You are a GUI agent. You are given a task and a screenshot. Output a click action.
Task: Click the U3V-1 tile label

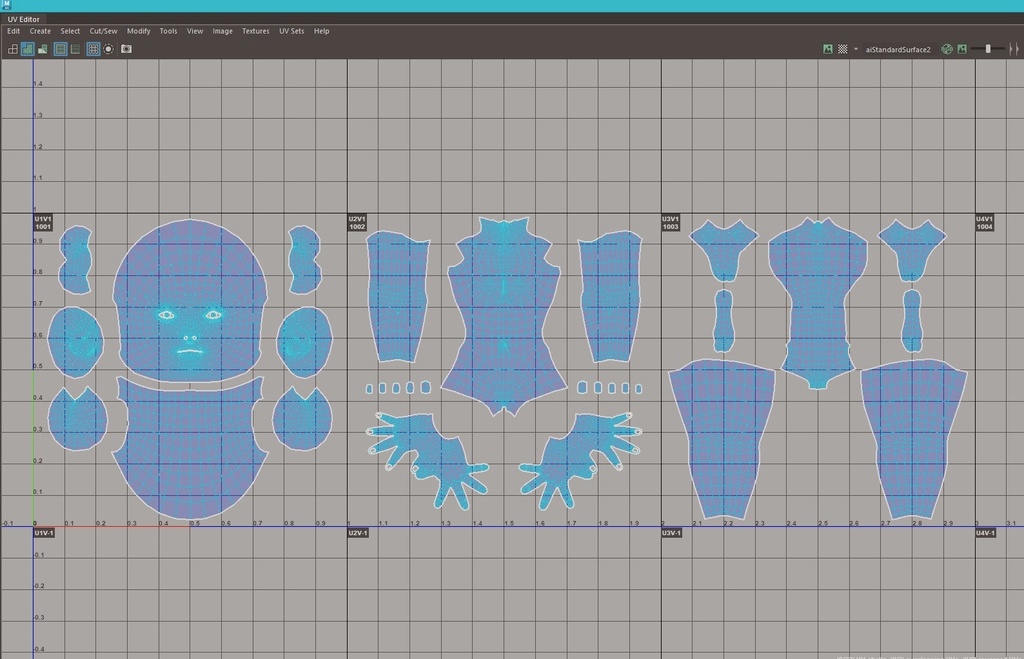pyautogui.click(x=671, y=533)
